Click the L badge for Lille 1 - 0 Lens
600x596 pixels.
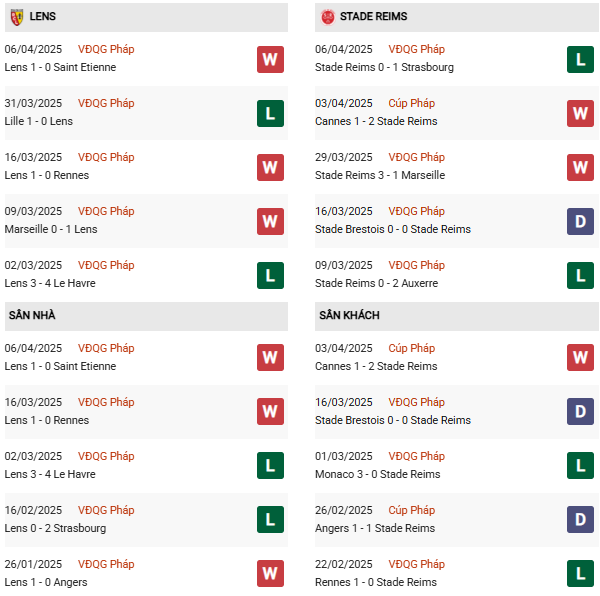270,113
